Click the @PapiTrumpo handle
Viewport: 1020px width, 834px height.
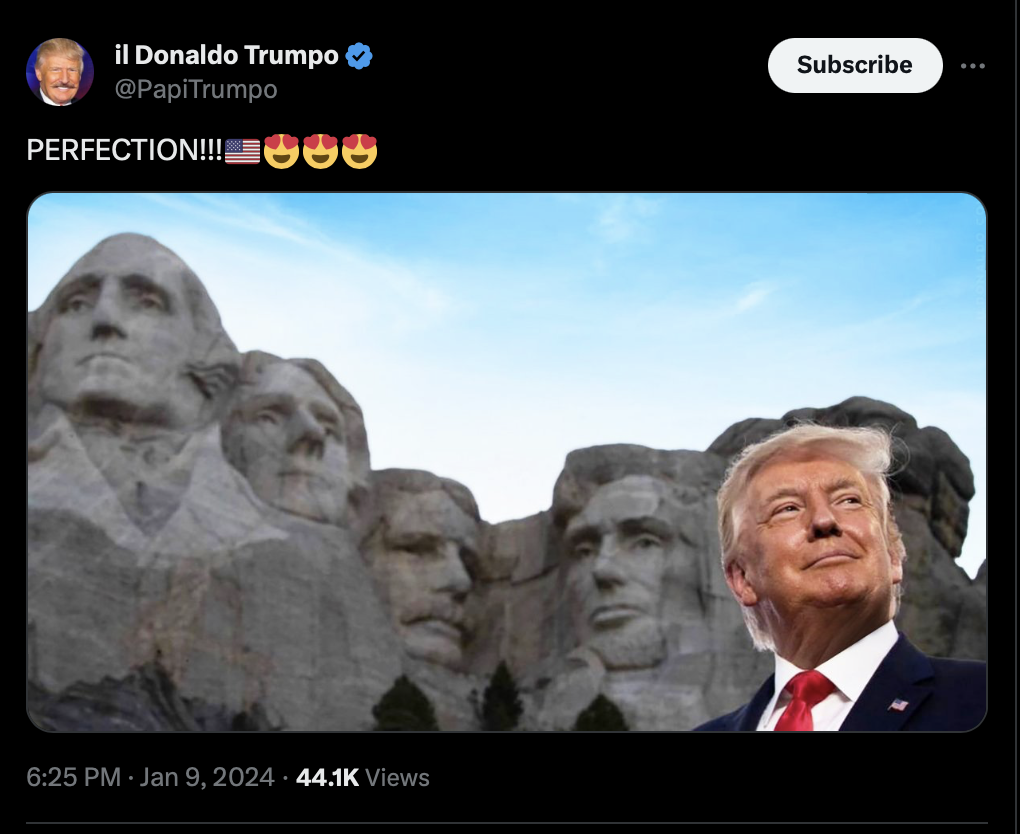point(196,89)
